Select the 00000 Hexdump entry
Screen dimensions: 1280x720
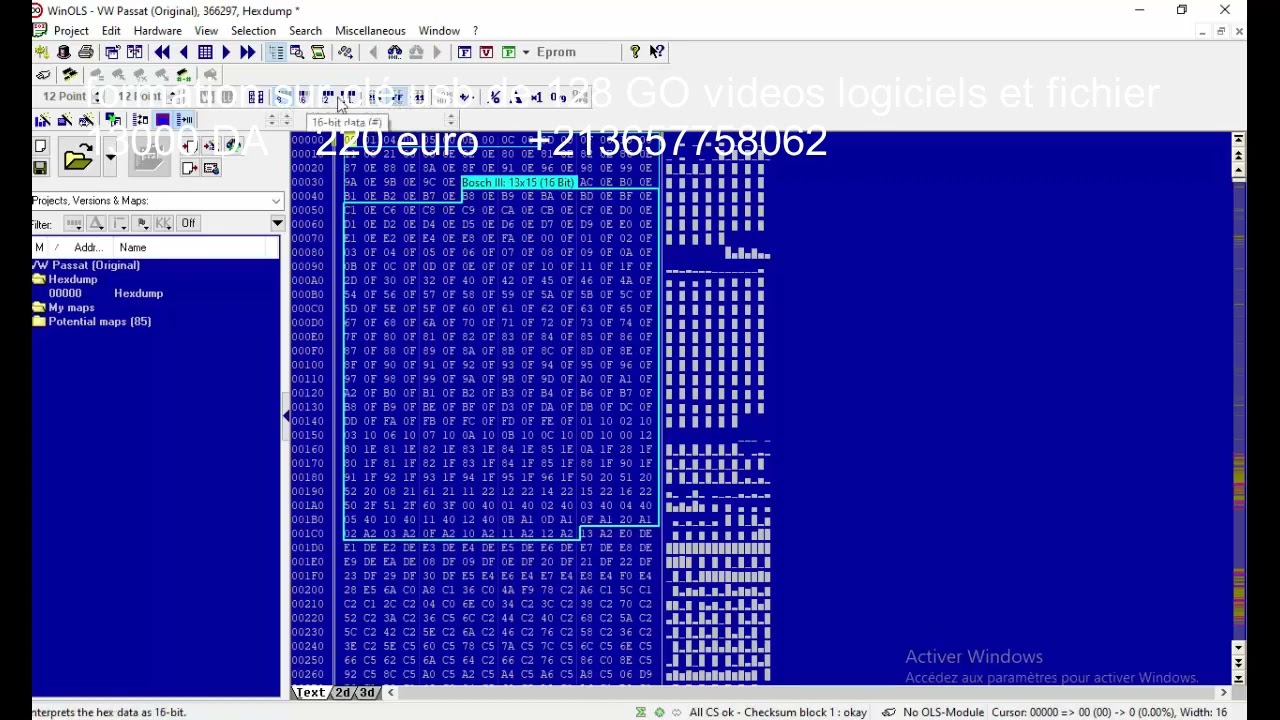coord(106,293)
